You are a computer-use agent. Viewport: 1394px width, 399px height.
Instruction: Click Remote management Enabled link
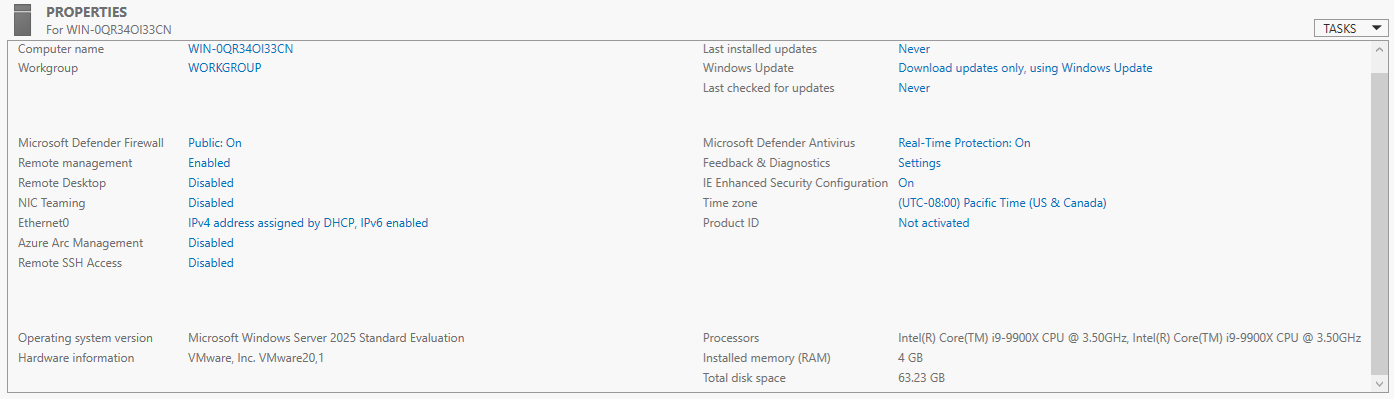click(x=209, y=163)
